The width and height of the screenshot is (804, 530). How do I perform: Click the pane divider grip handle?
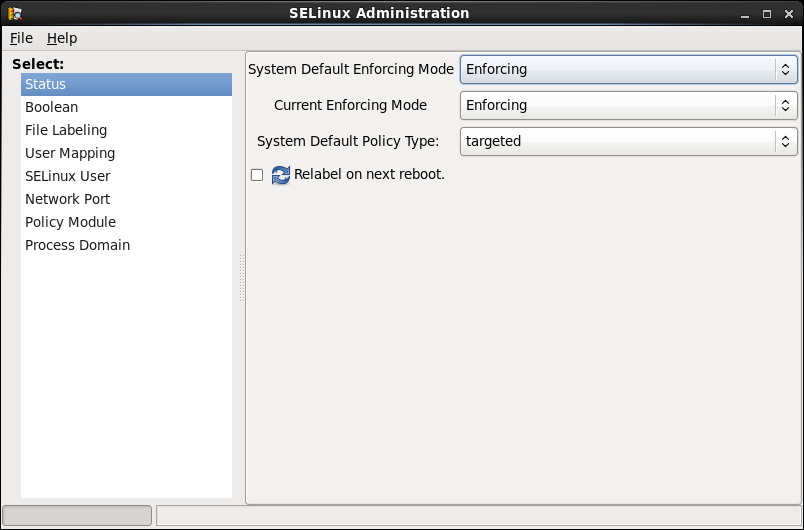(242, 278)
